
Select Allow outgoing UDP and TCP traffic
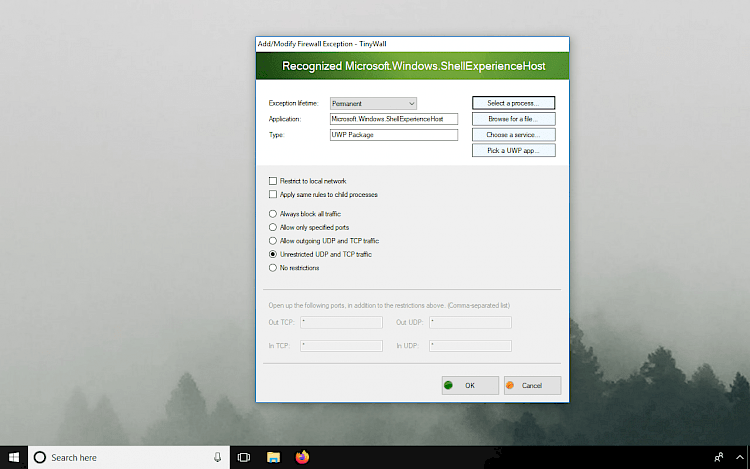pos(273,241)
